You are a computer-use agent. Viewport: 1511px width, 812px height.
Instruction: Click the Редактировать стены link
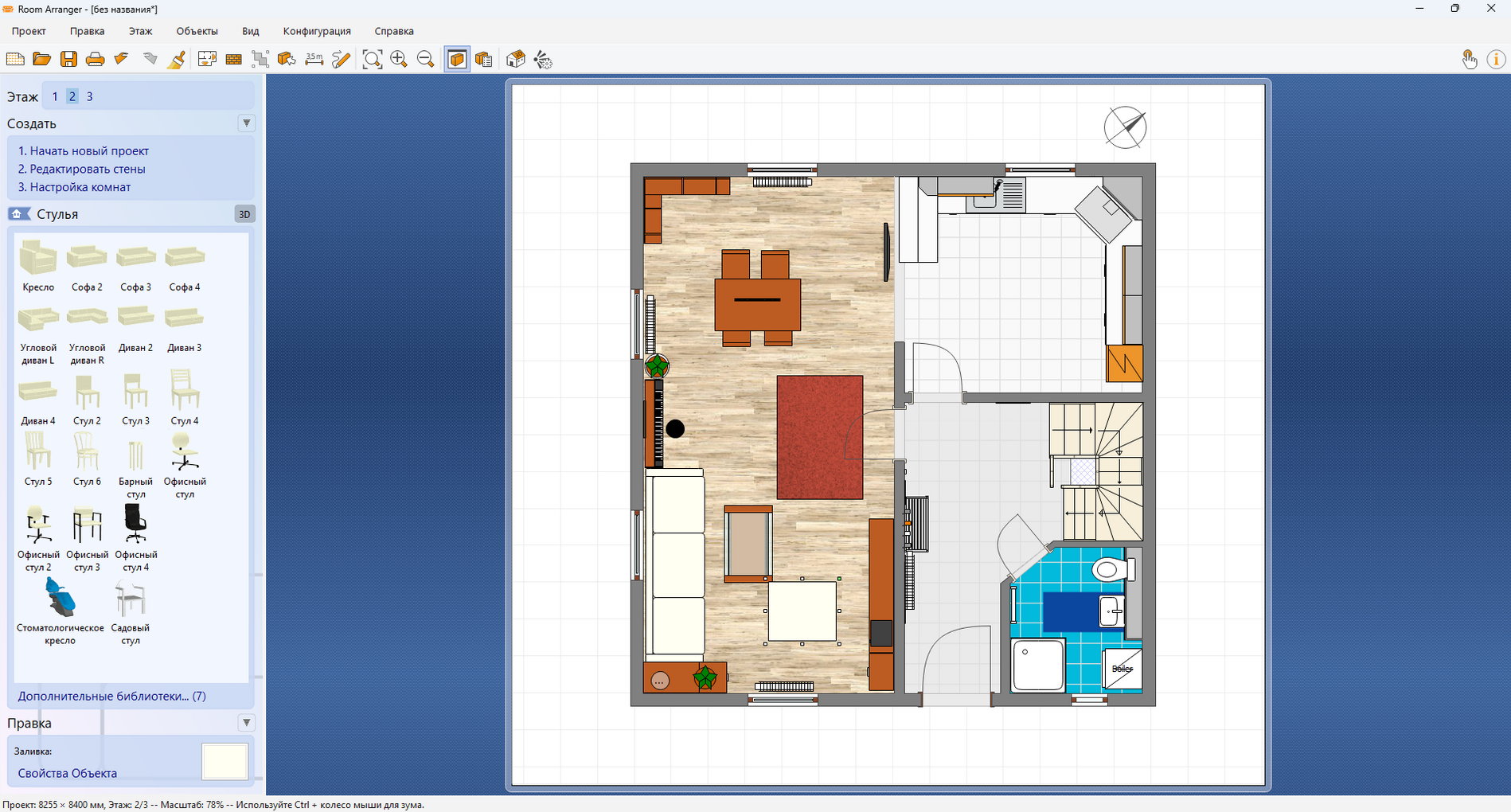pos(81,169)
